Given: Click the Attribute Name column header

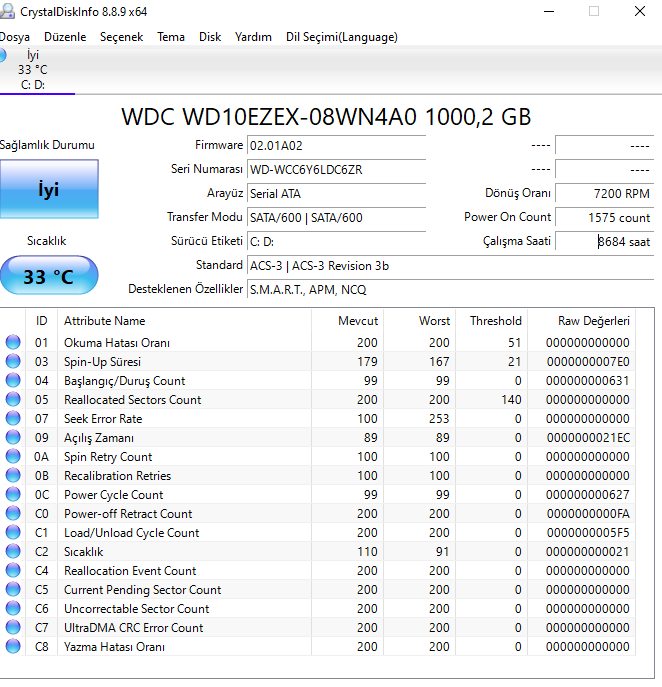Looking at the screenshot, I should (184, 321).
